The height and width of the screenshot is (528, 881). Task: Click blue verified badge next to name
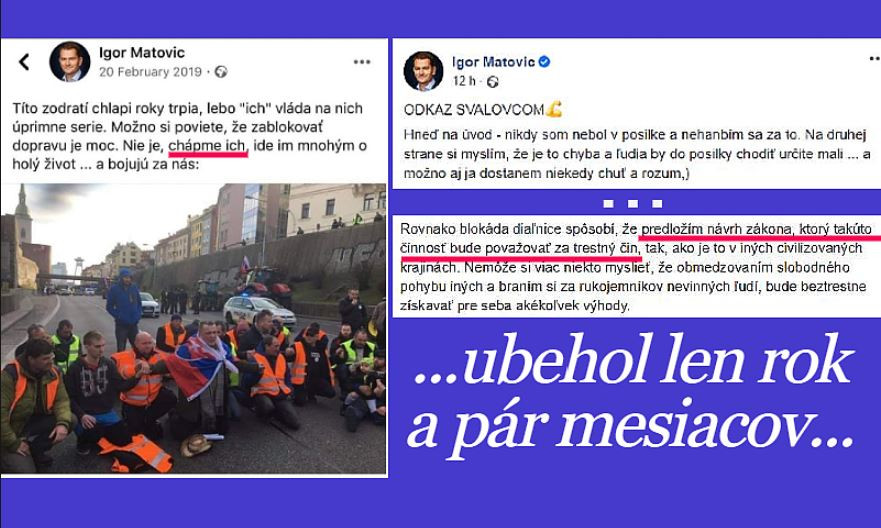544,62
